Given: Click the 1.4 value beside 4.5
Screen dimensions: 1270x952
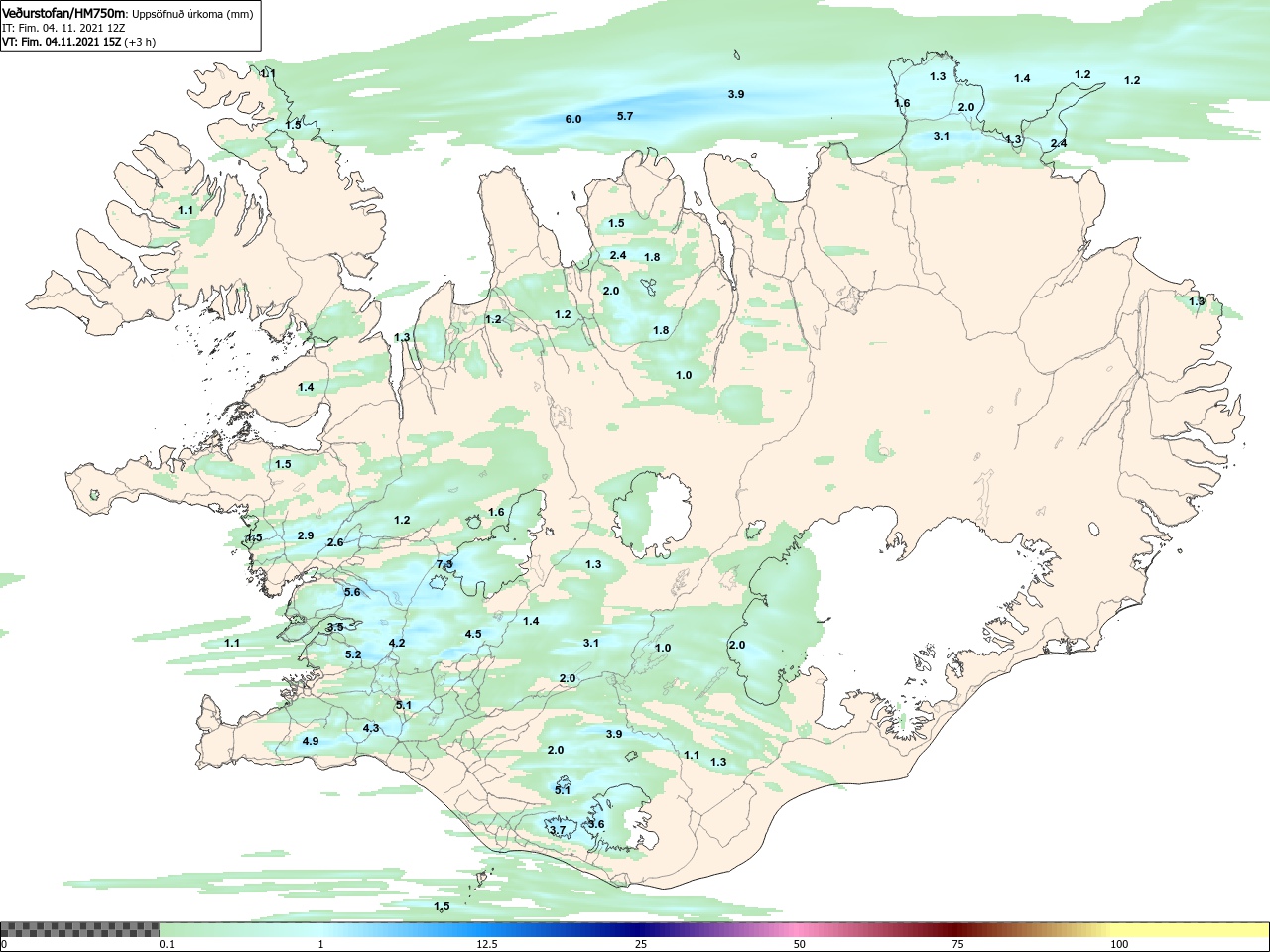Looking at the screenshot, I should pyautogui.click(x=531, y=621).
